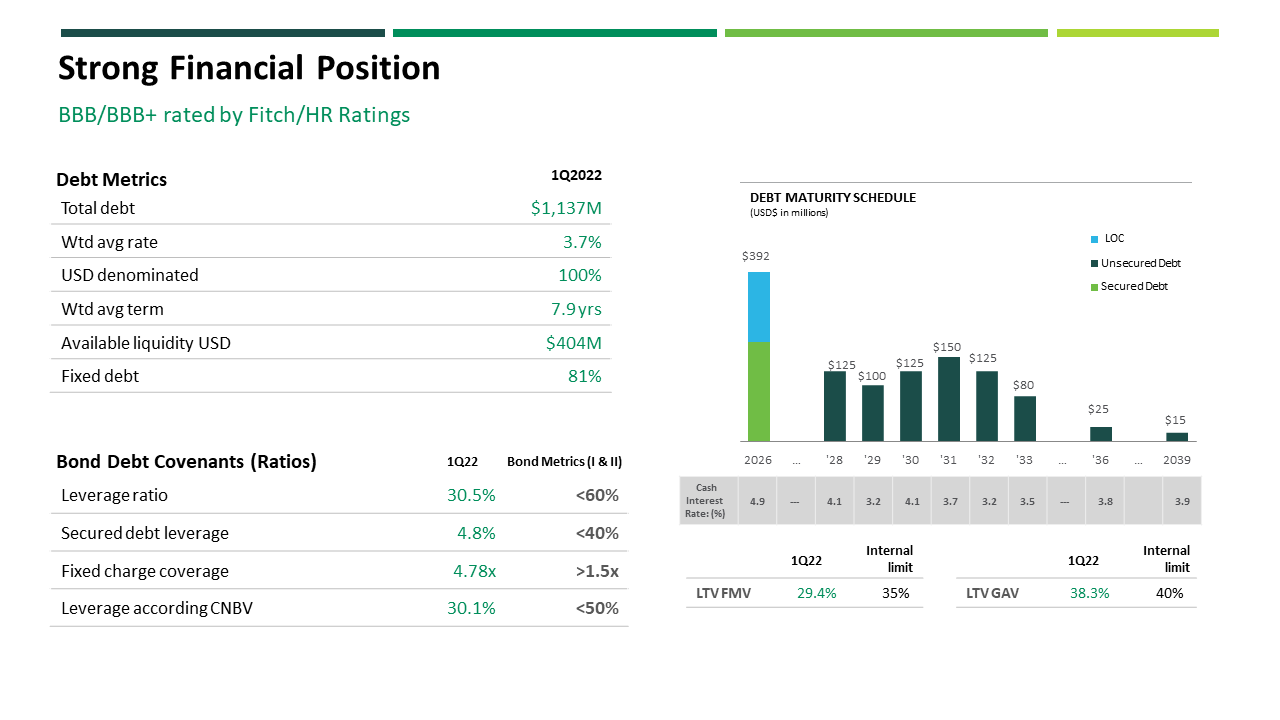Click the '2026' axis label

pyautogui.click(x=758, y=460)
